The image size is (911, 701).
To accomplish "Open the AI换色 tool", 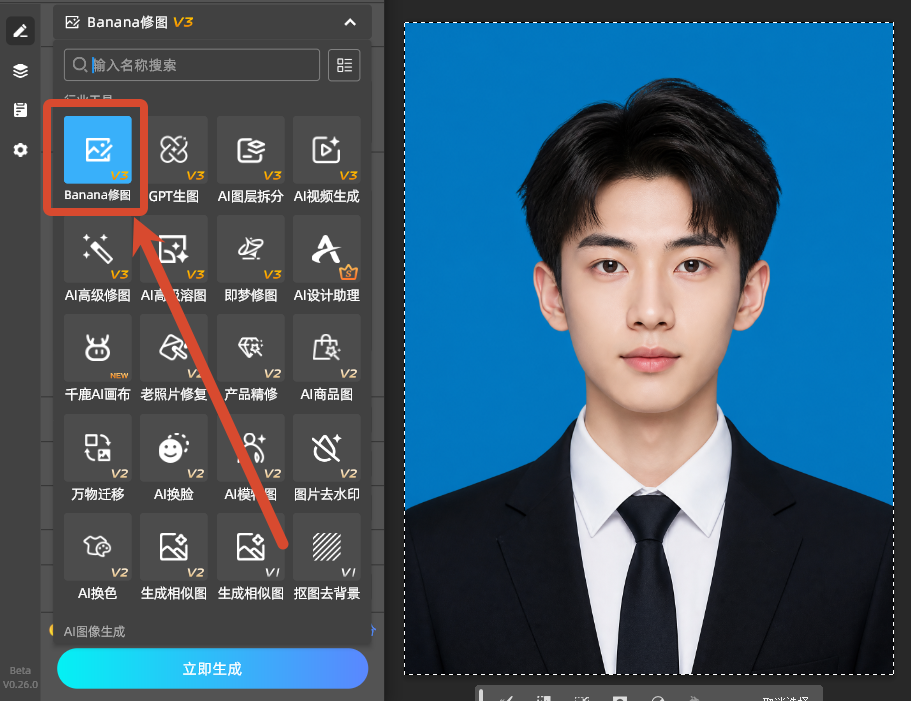I will coord(98,547).
